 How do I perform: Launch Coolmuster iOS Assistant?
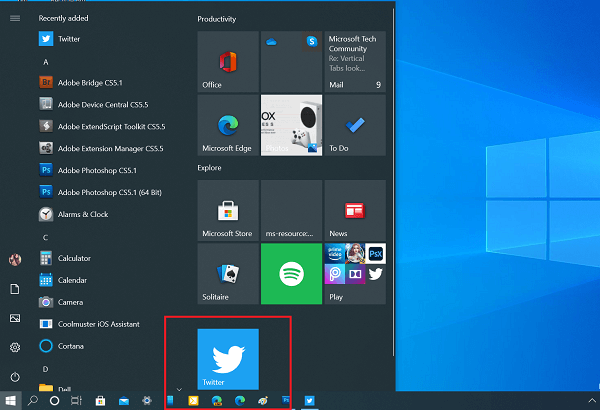[x=90, y=324]
